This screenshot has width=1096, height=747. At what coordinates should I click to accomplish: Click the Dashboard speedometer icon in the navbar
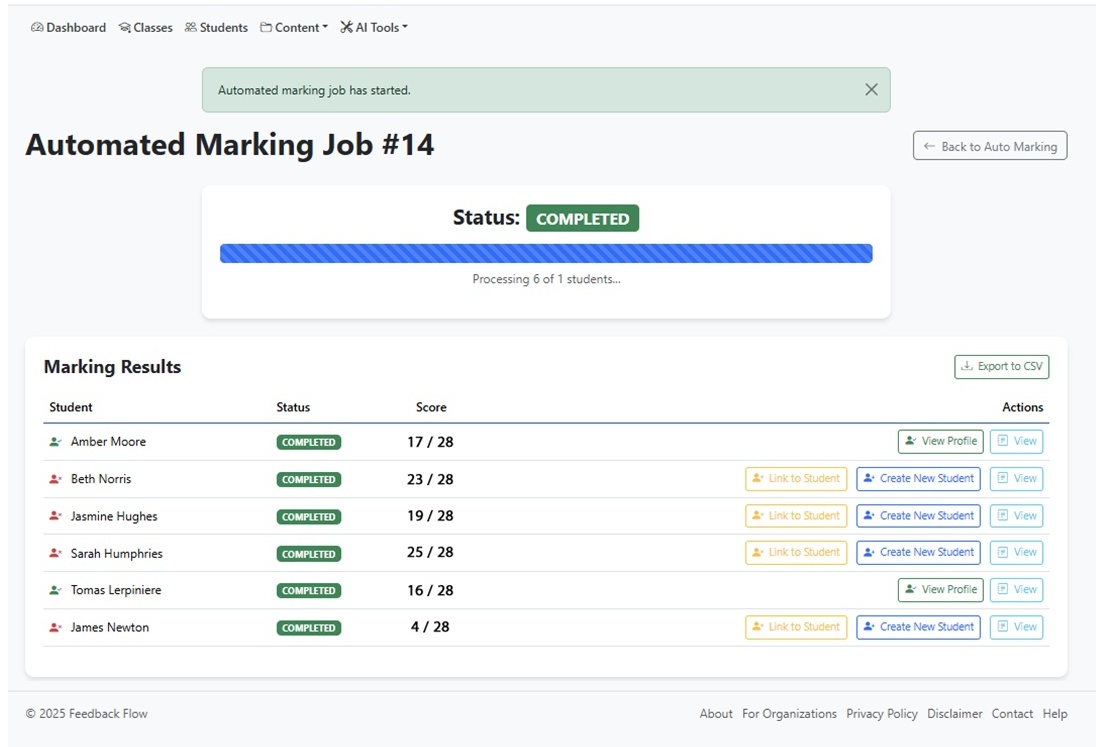coord(37,27)
